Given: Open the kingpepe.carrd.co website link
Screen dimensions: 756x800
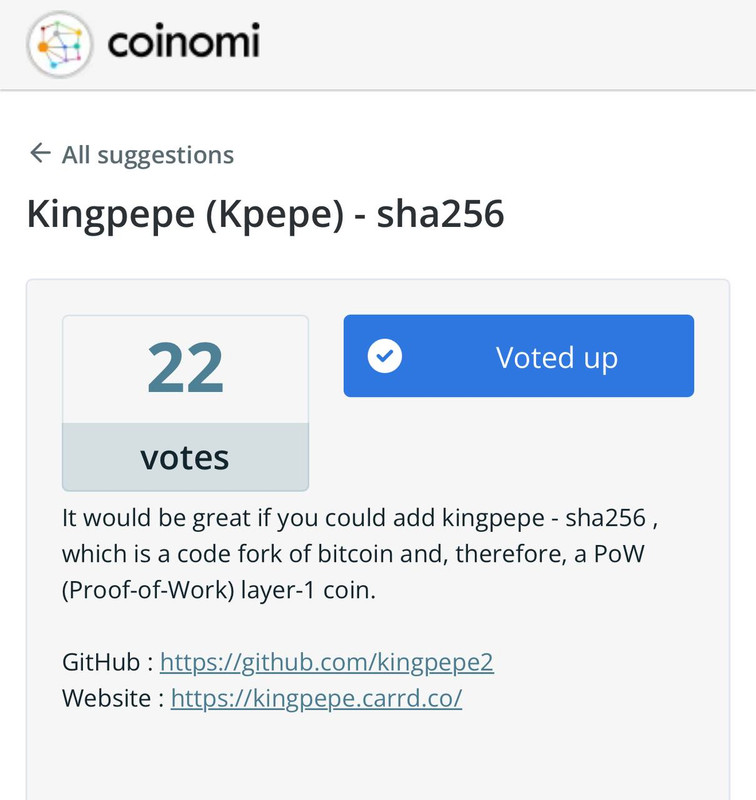Looking at the screenshot, I should (316, 698).
